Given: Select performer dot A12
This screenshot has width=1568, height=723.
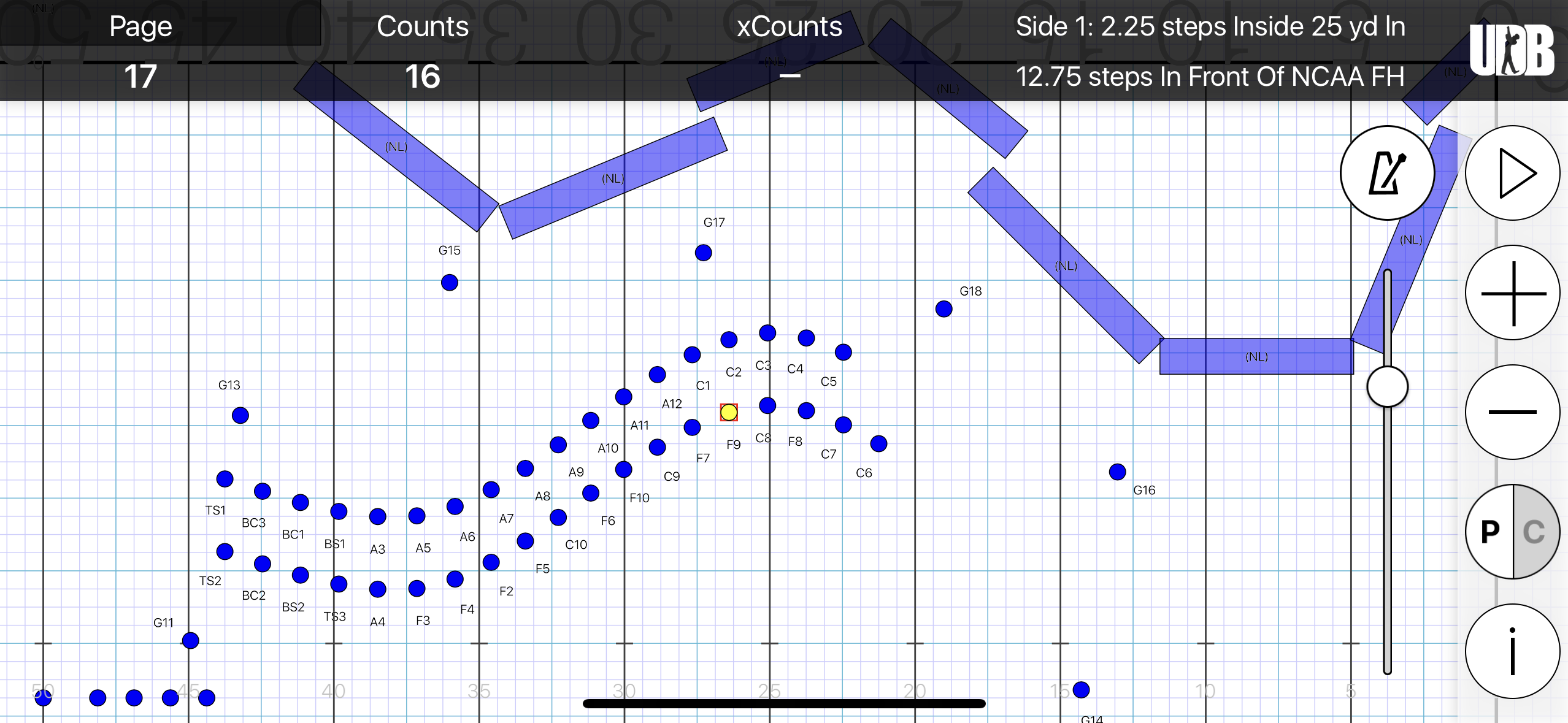Looking at the screenshot, I should pos(658,375).
